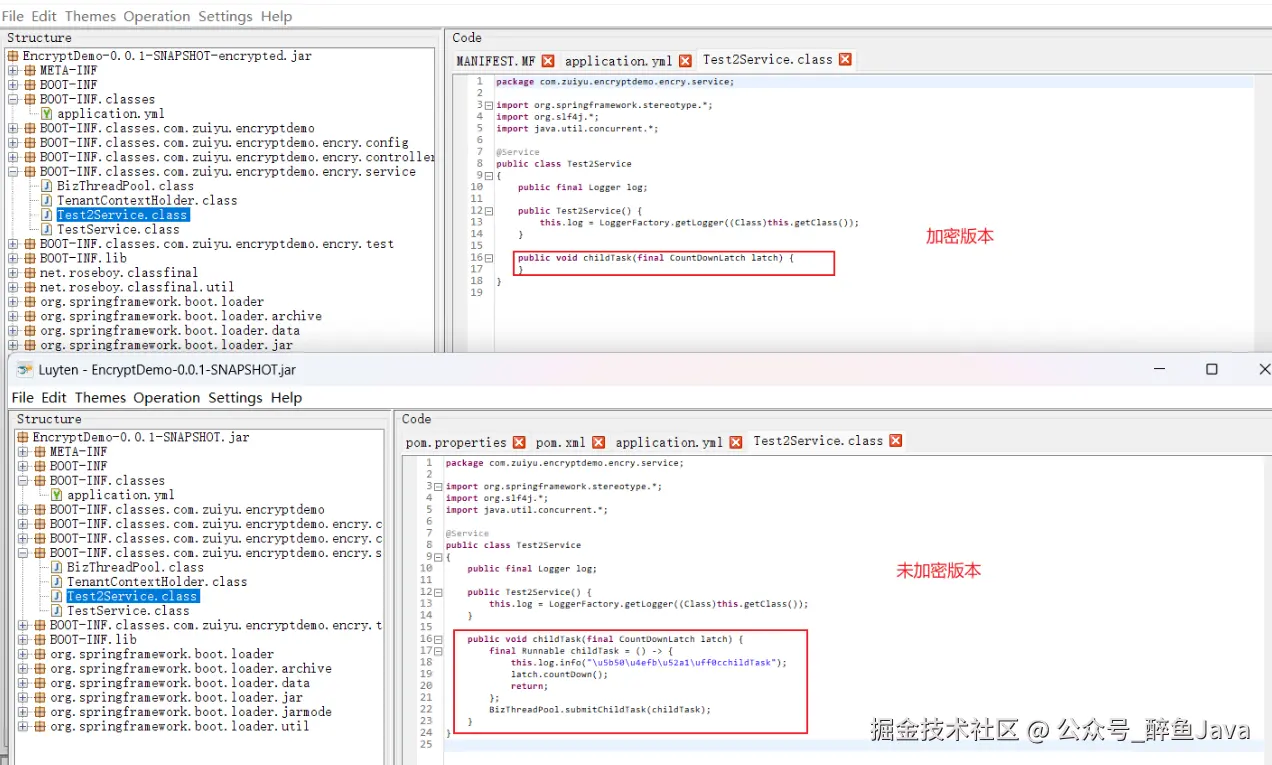
Task: Click the net.roseboy.classfinal.util package icon
Action: [30, 287]
